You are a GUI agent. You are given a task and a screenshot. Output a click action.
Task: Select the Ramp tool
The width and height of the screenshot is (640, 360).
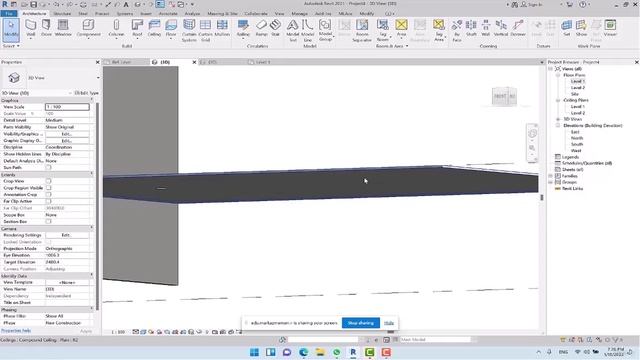[x=261, y=28]
